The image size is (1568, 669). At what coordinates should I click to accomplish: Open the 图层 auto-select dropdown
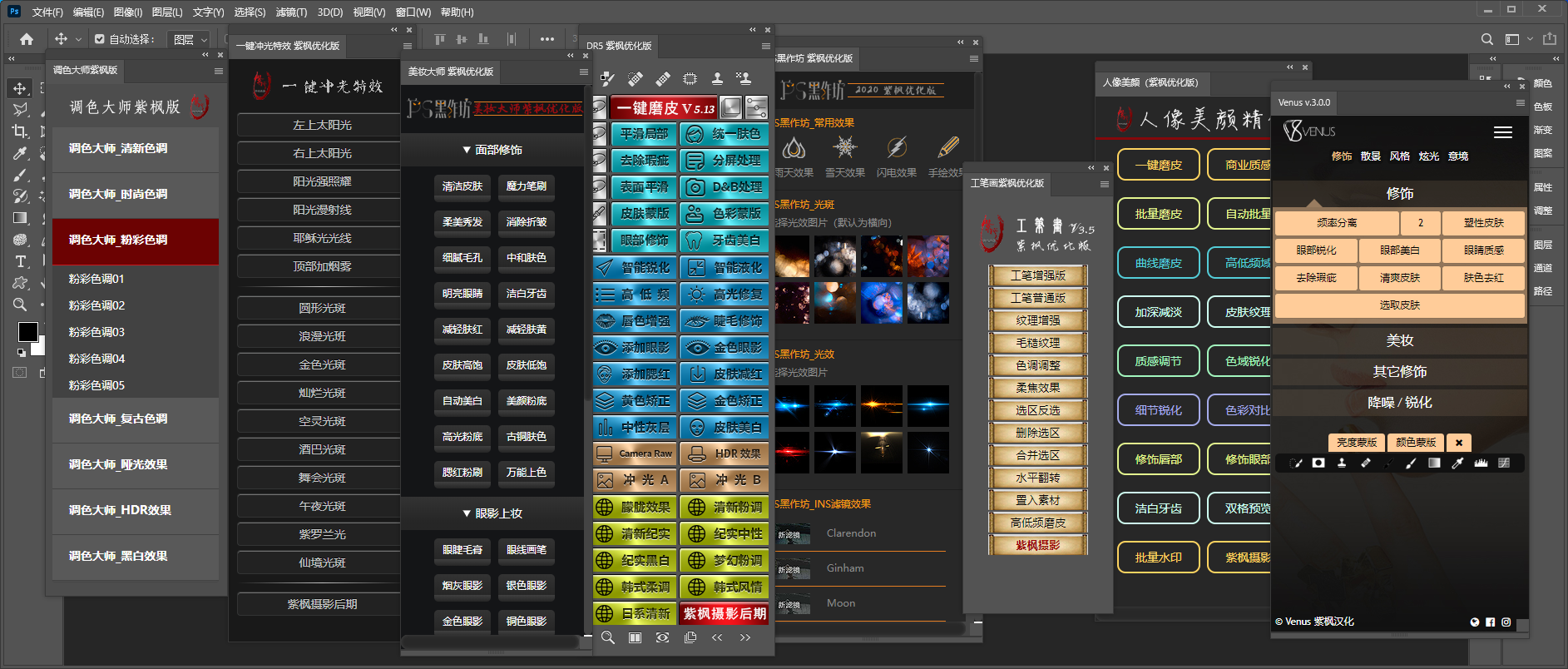point(189,39)
